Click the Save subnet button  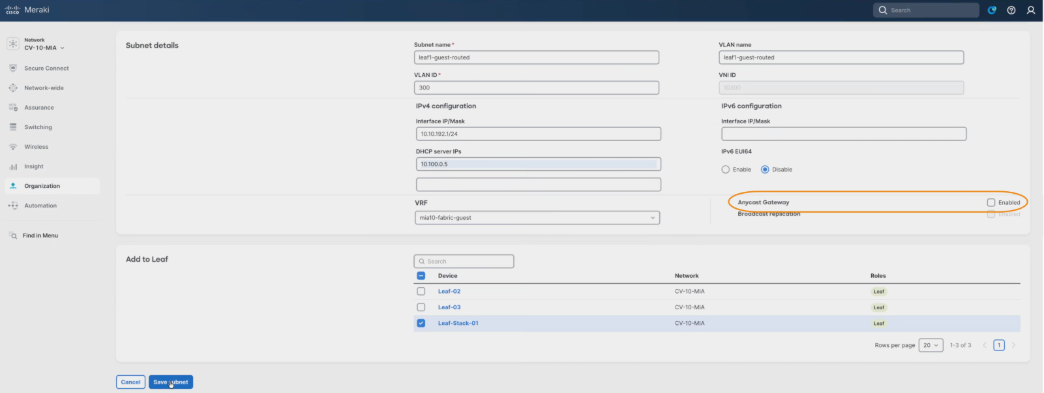pos(170,382)
